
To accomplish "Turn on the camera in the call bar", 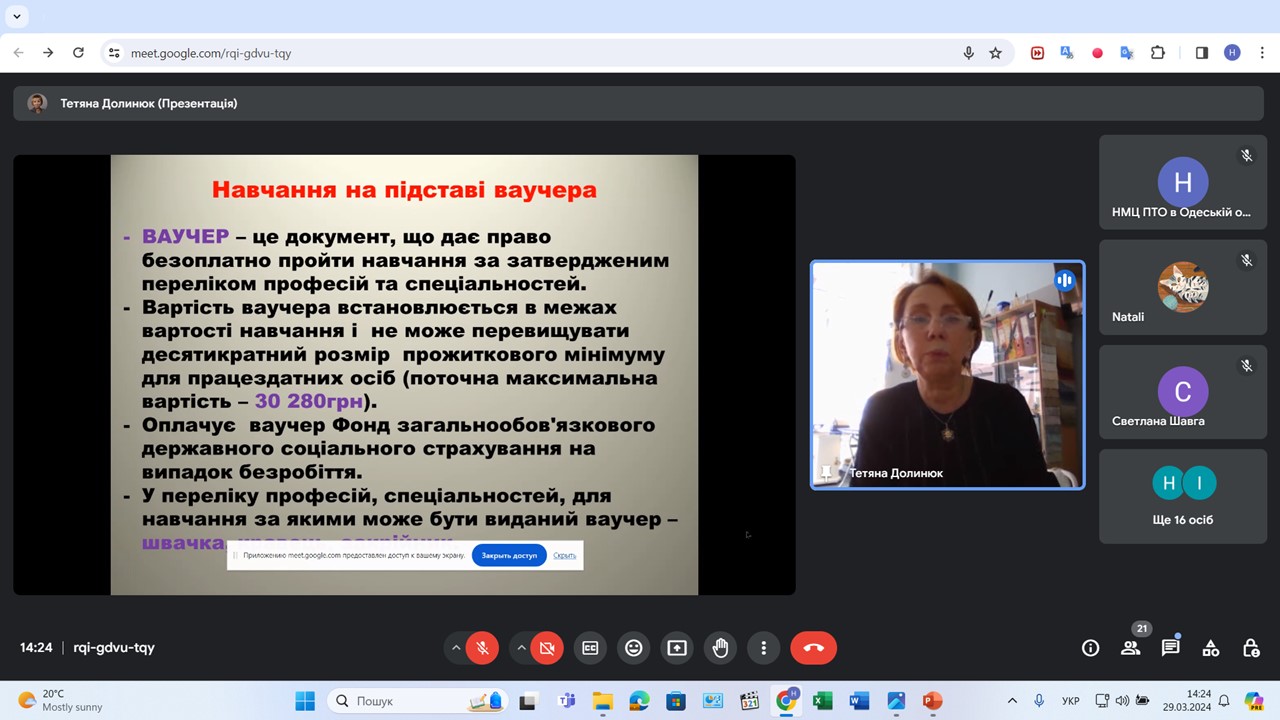I will click(x=547, y=648).
